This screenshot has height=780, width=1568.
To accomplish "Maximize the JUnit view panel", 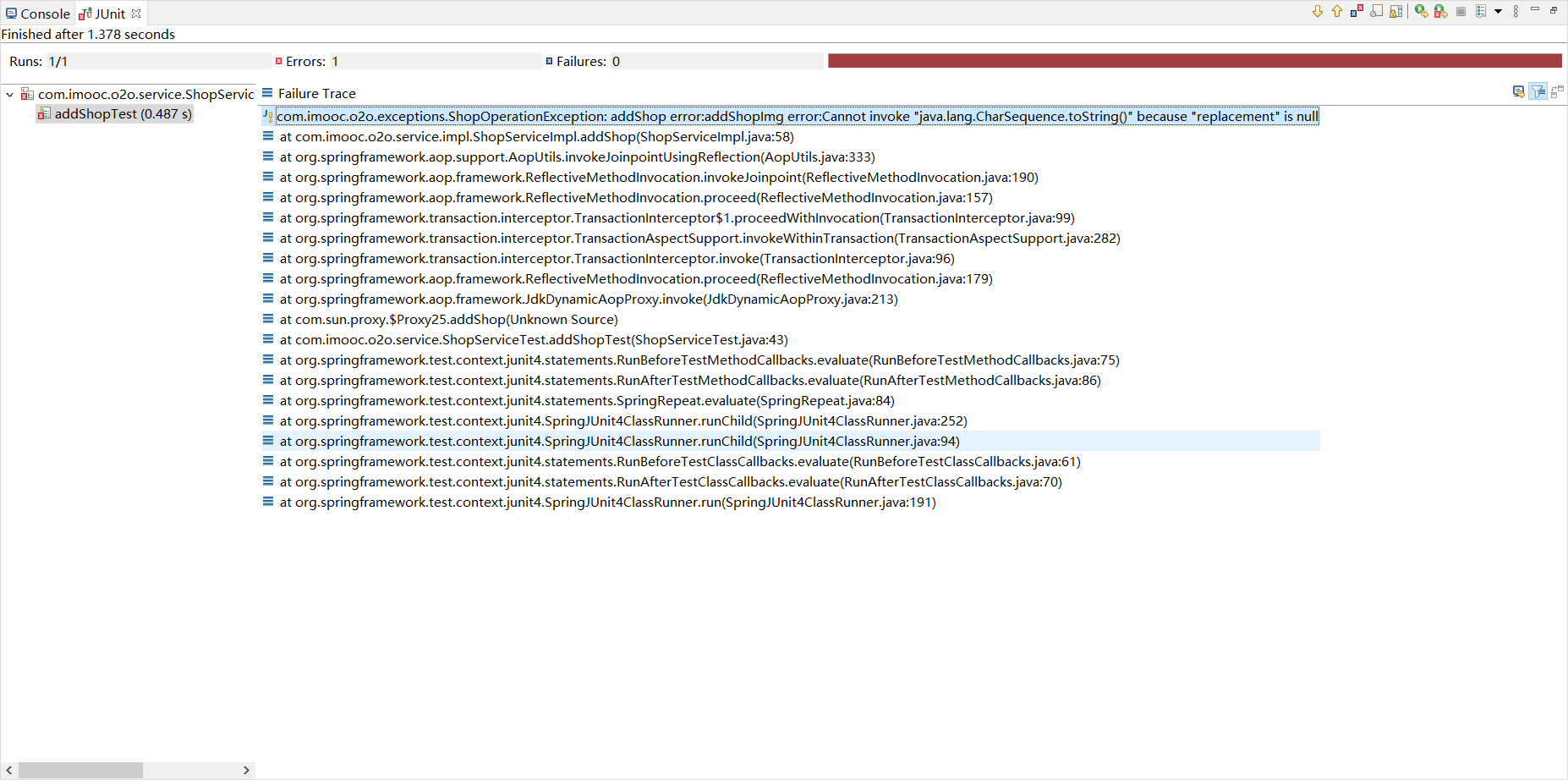I will pos(1554,10).
